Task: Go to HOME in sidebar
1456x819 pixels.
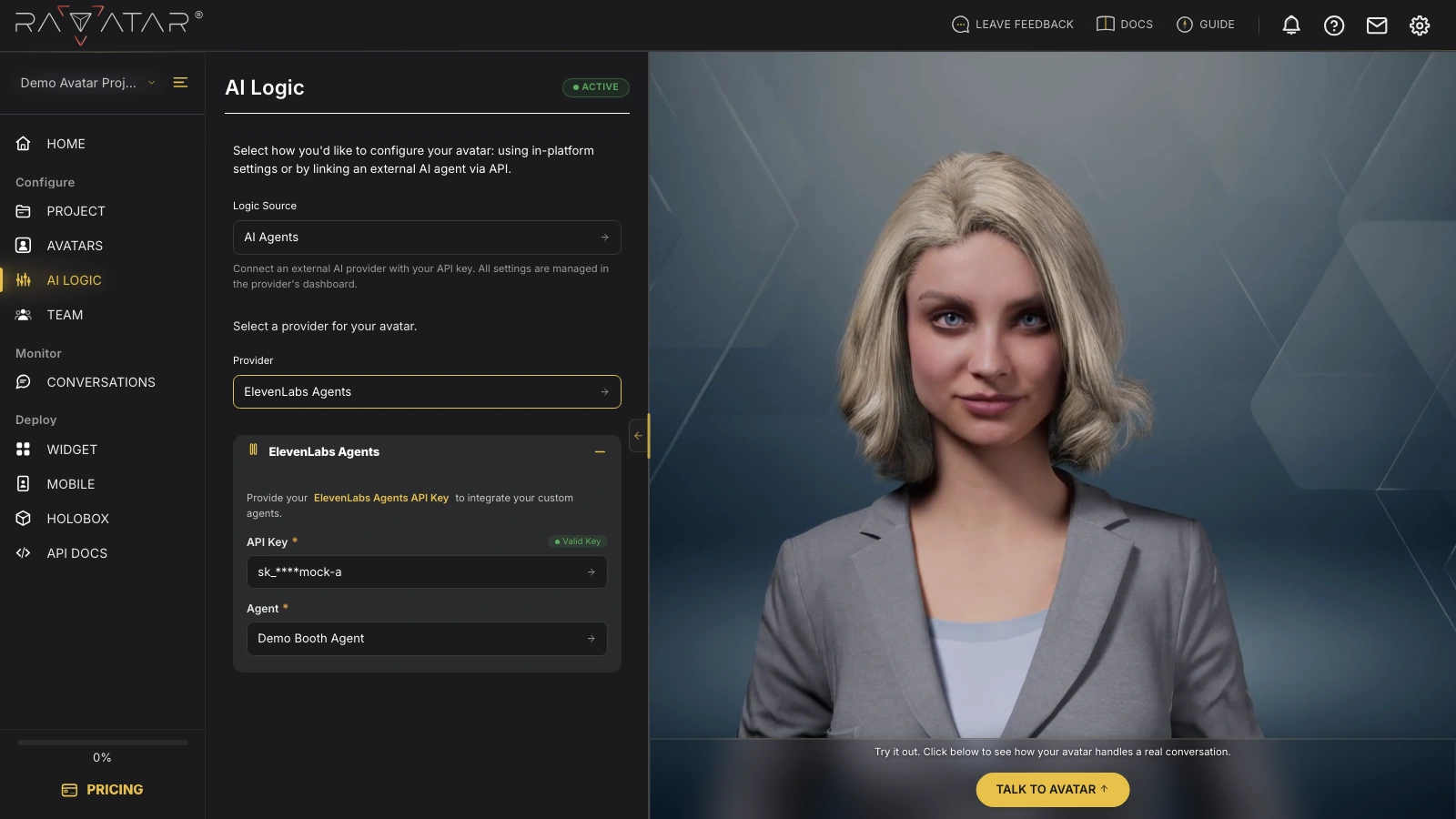Action: (x=66, y=144)
